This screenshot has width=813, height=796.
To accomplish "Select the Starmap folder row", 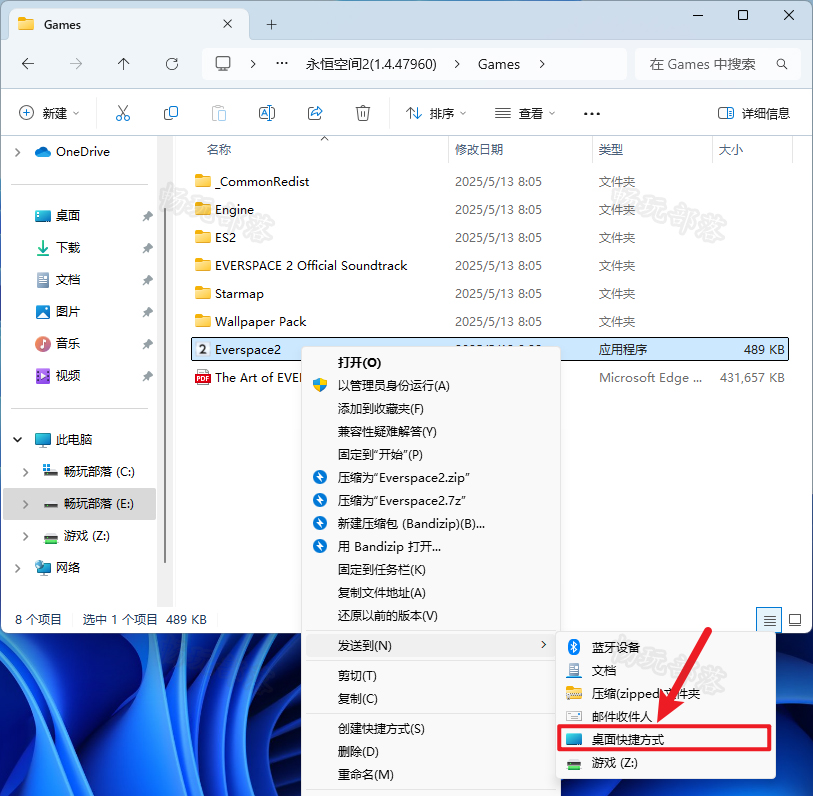I will pyautogui.click(x=490, y=294).
